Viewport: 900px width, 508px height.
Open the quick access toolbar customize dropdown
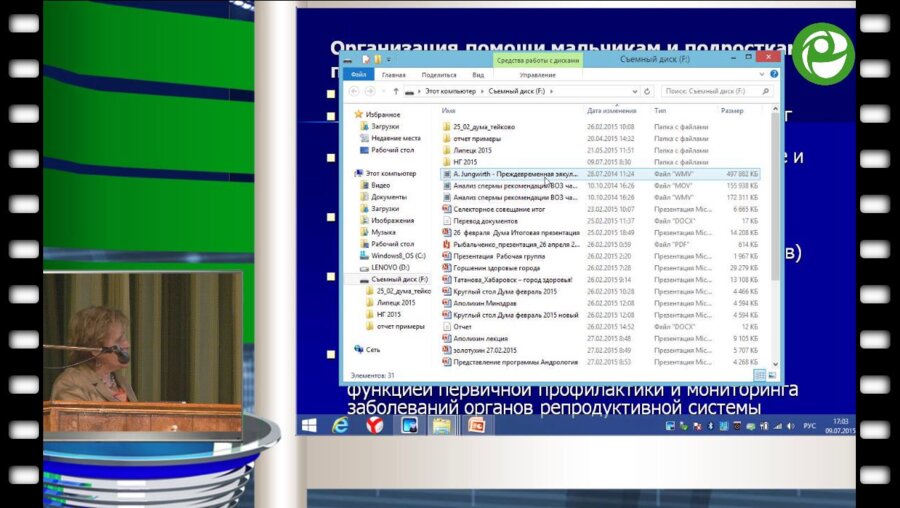(x=389, y=59)
